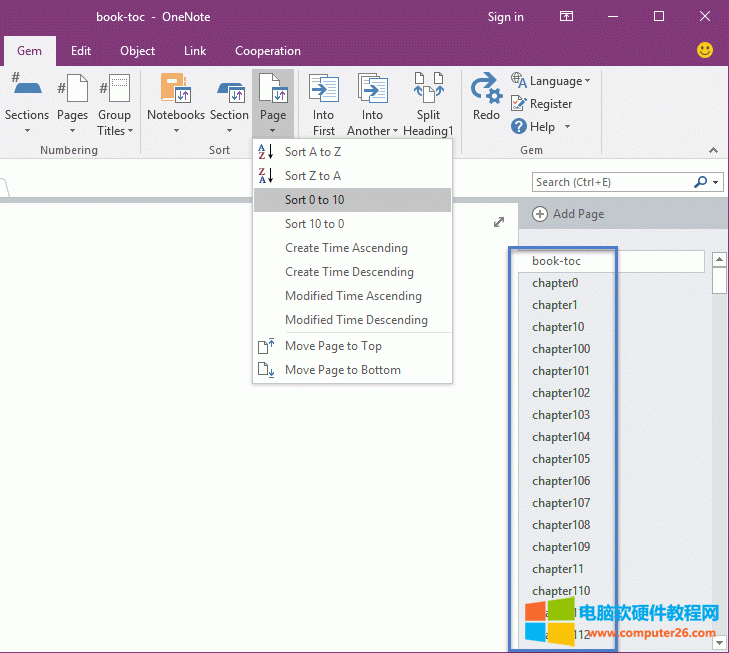
Task: Select Move Page to Top
Action: [x=333, y=346]
